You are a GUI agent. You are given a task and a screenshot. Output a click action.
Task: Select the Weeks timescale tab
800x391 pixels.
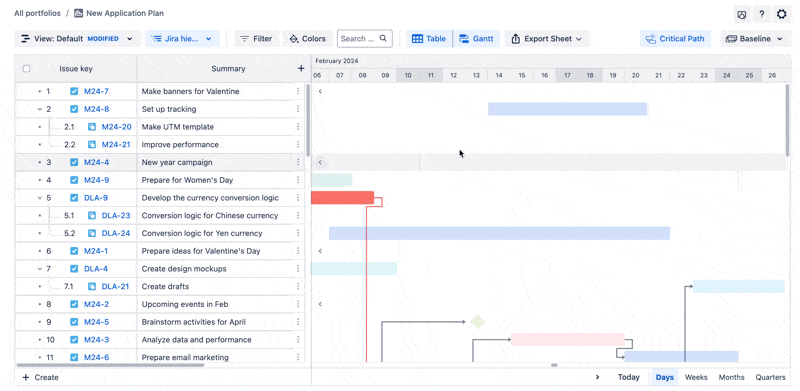tap(696, 377)
